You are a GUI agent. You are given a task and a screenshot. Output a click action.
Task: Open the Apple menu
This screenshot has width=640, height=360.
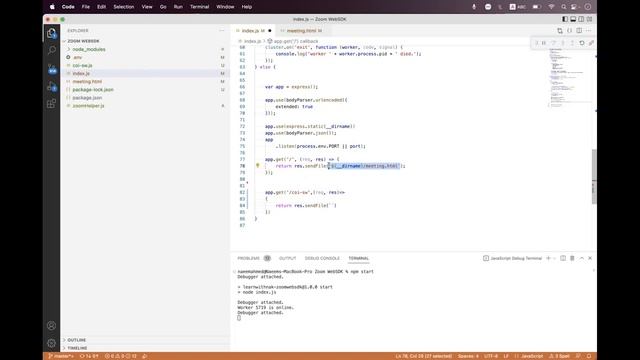click(52, 7)
